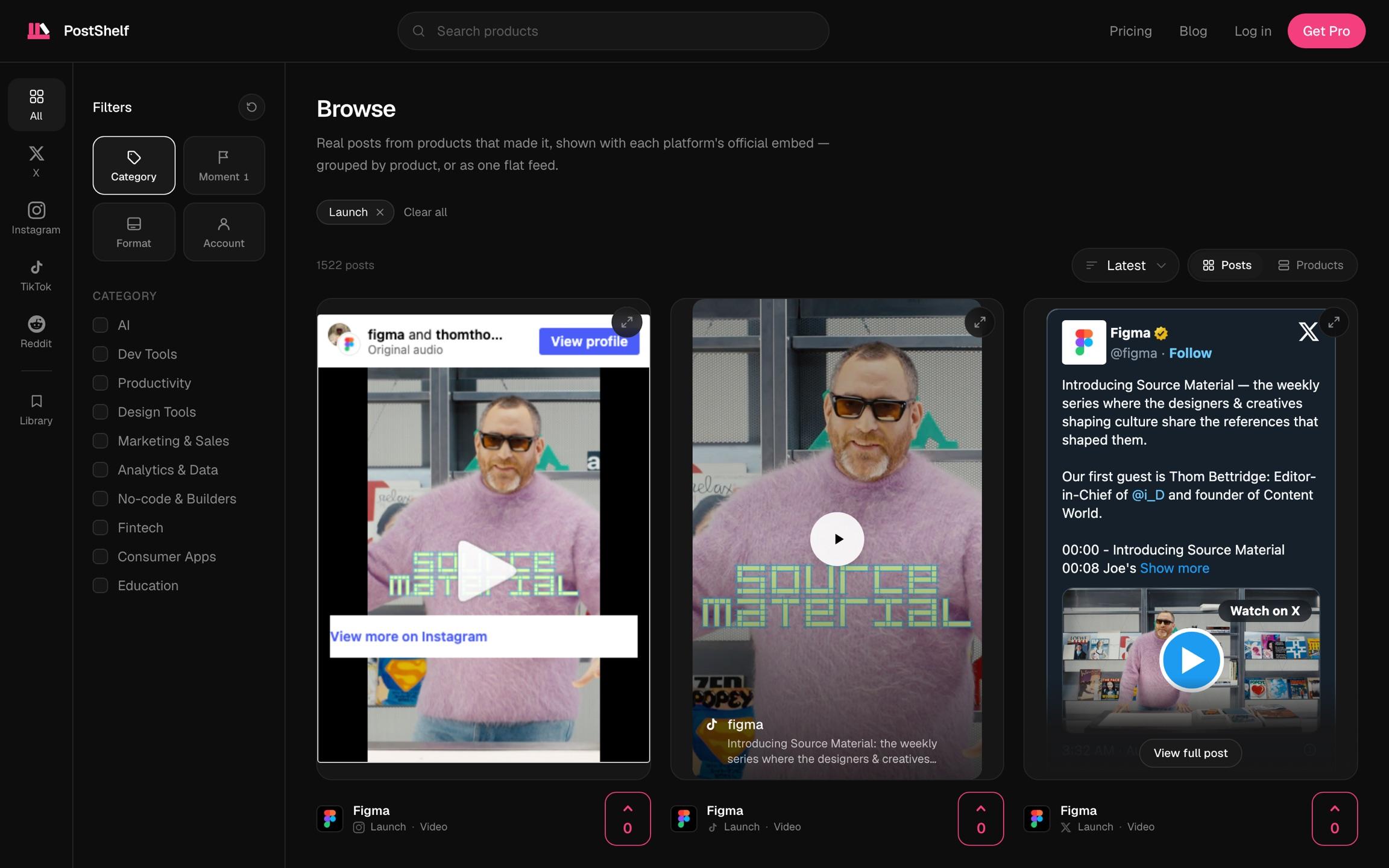
Task: Click the X logo in the embedded tweet
Action: pos(1308,332)
